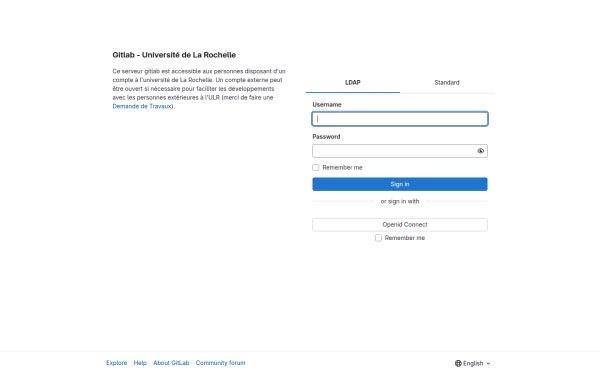Click the Username label
The image size is (600, 375).
327,104
